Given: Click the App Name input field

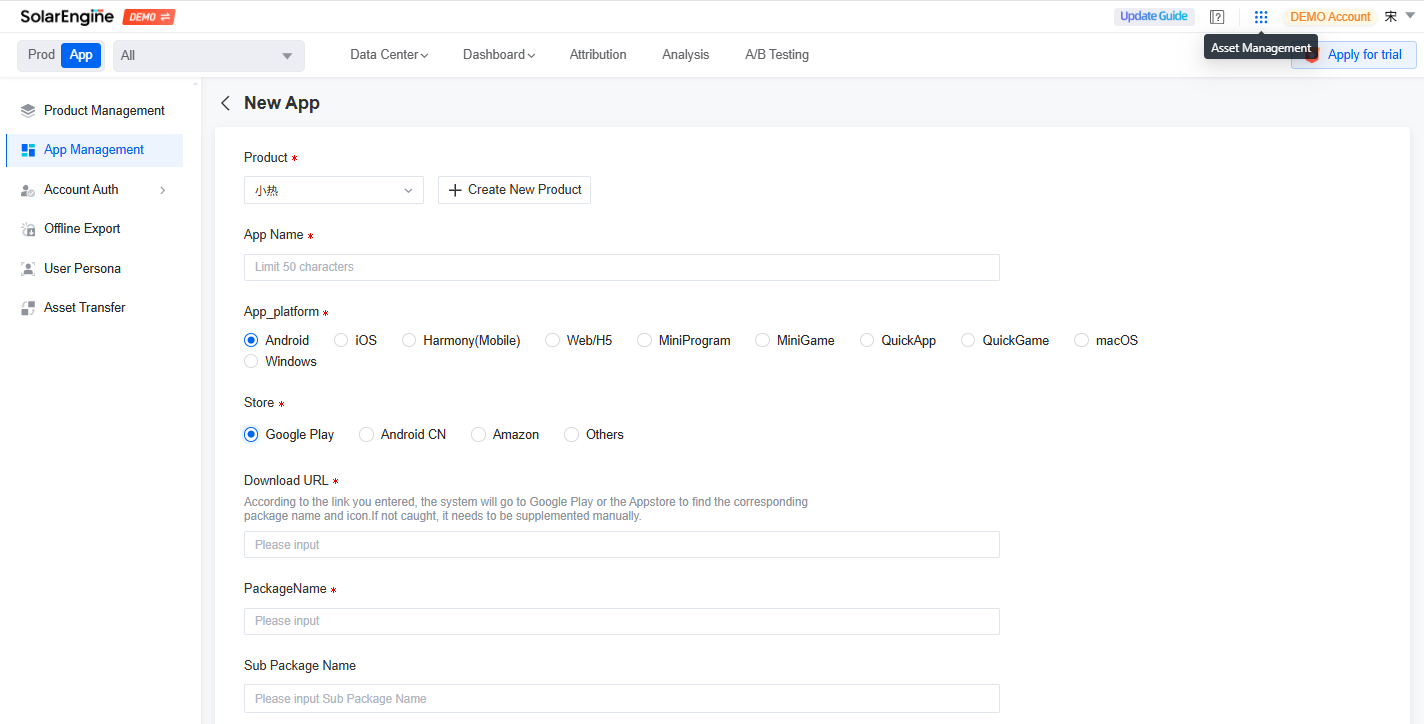Looking at the screenshot, I should 621,267.
